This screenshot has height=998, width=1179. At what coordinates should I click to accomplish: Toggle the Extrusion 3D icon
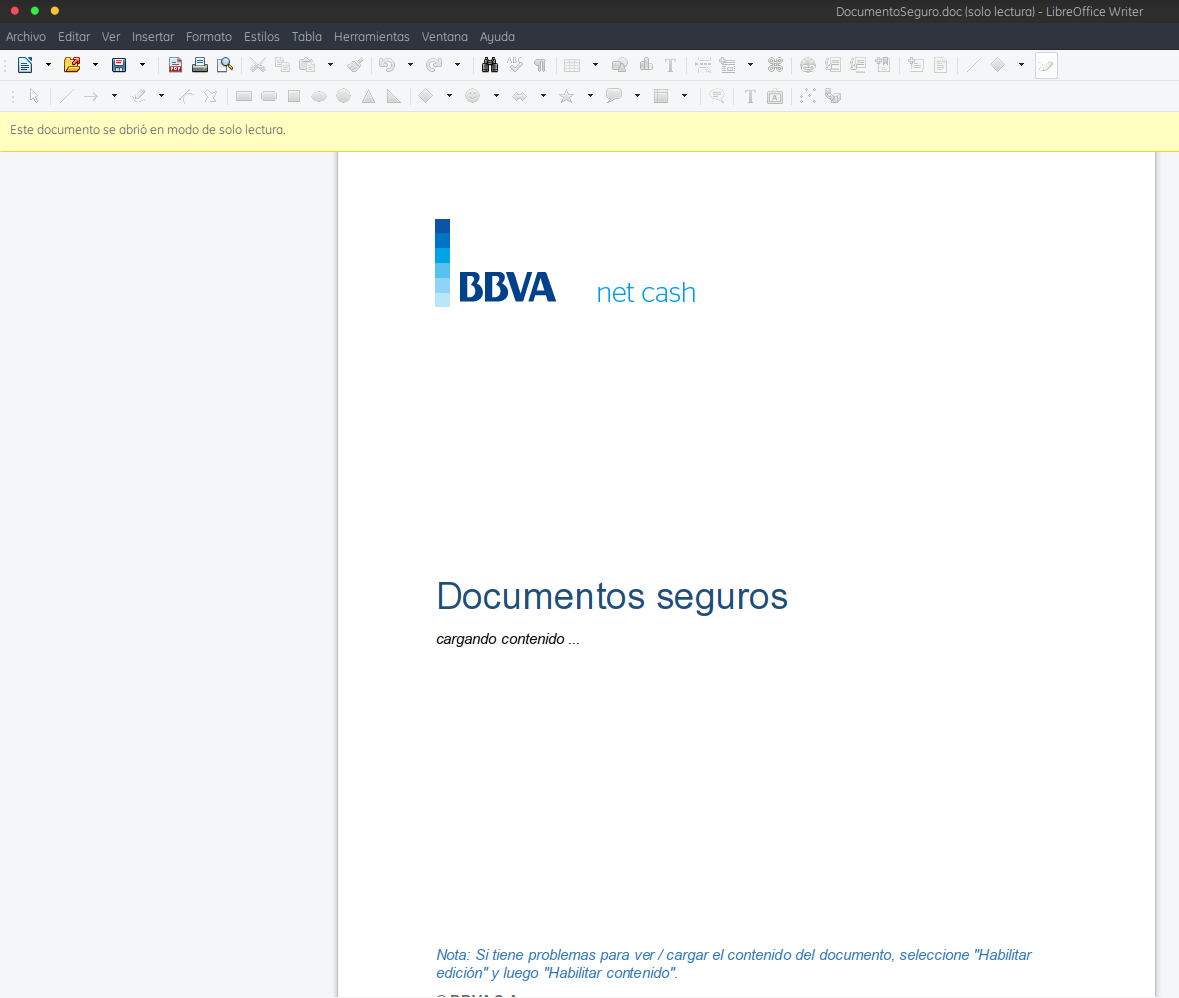[x=832, y=96]
